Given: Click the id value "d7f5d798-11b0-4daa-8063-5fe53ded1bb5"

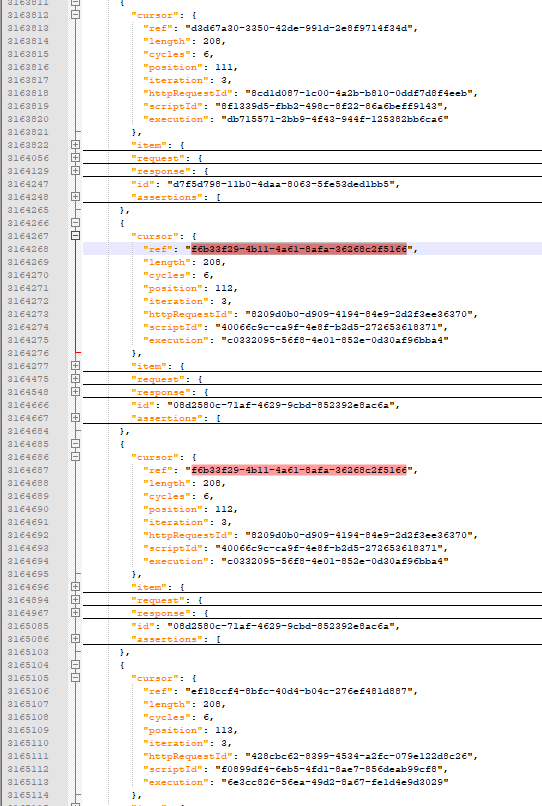Looking at the screenshot, I should click(281, 184).
